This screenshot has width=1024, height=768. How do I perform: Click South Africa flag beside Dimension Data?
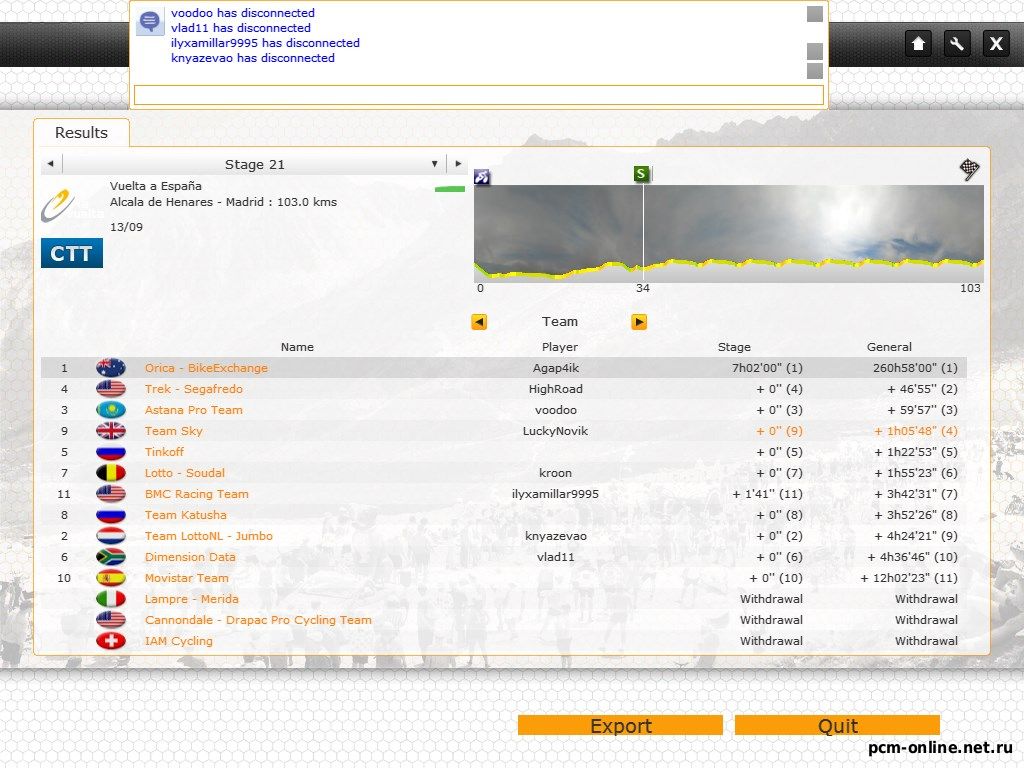[111, 557]
